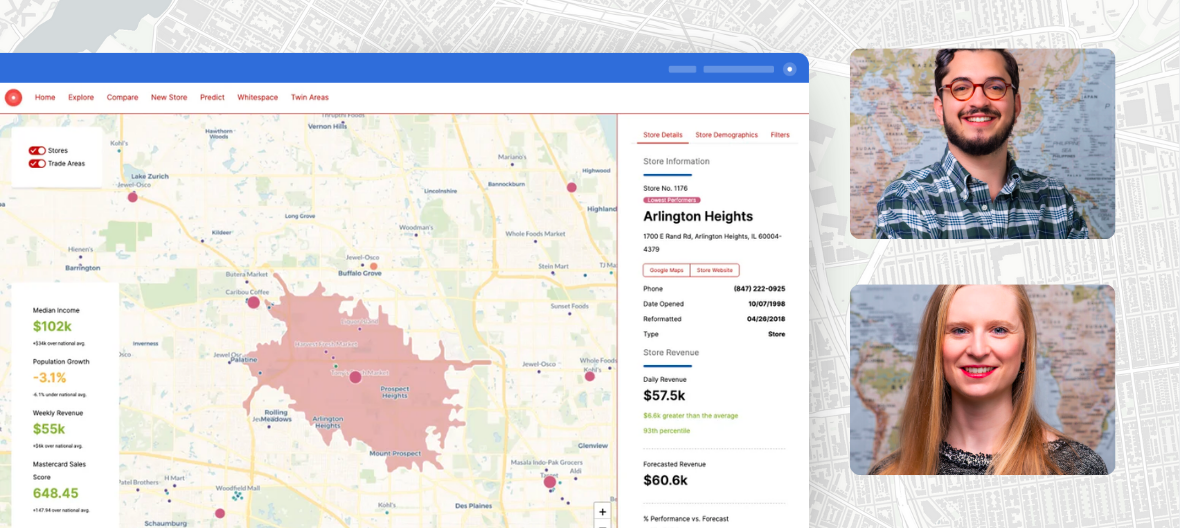Image resolution: width=1180 pixels, height=528 pixels.
Task: Toggle the Trade Areas layer switch
Action: [x=37, y=163]
